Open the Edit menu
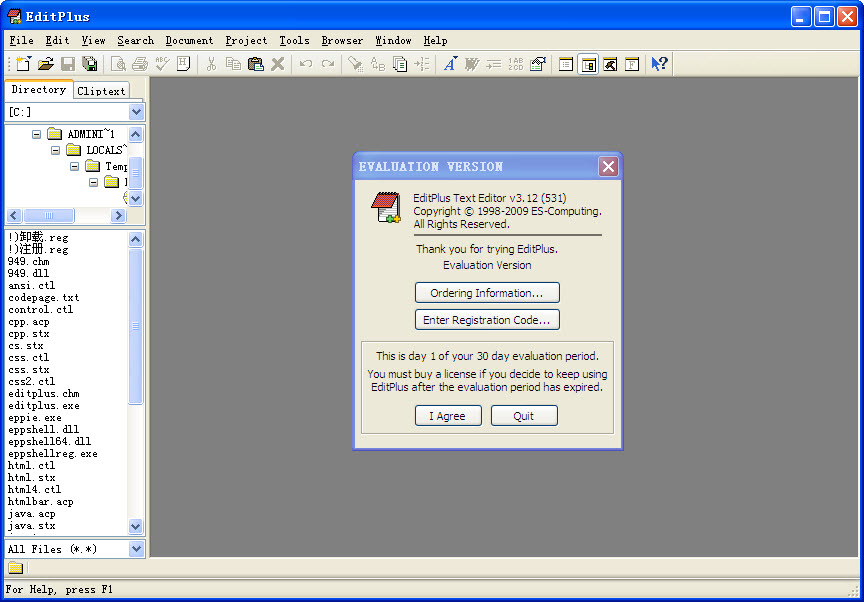 (x=57, y=40)
